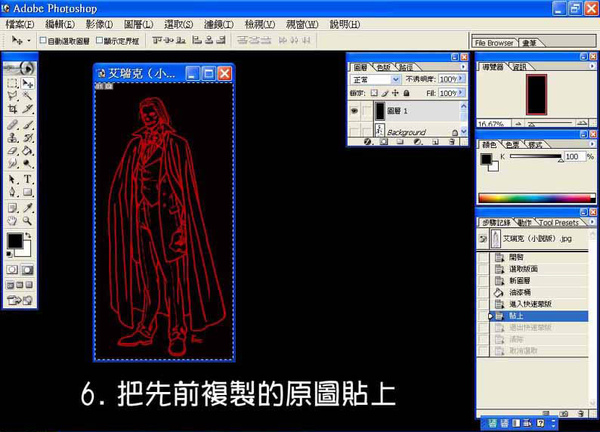Switch to File Browser tab
The width and height of the screenshot is (600, 432).
click(494, 43)
